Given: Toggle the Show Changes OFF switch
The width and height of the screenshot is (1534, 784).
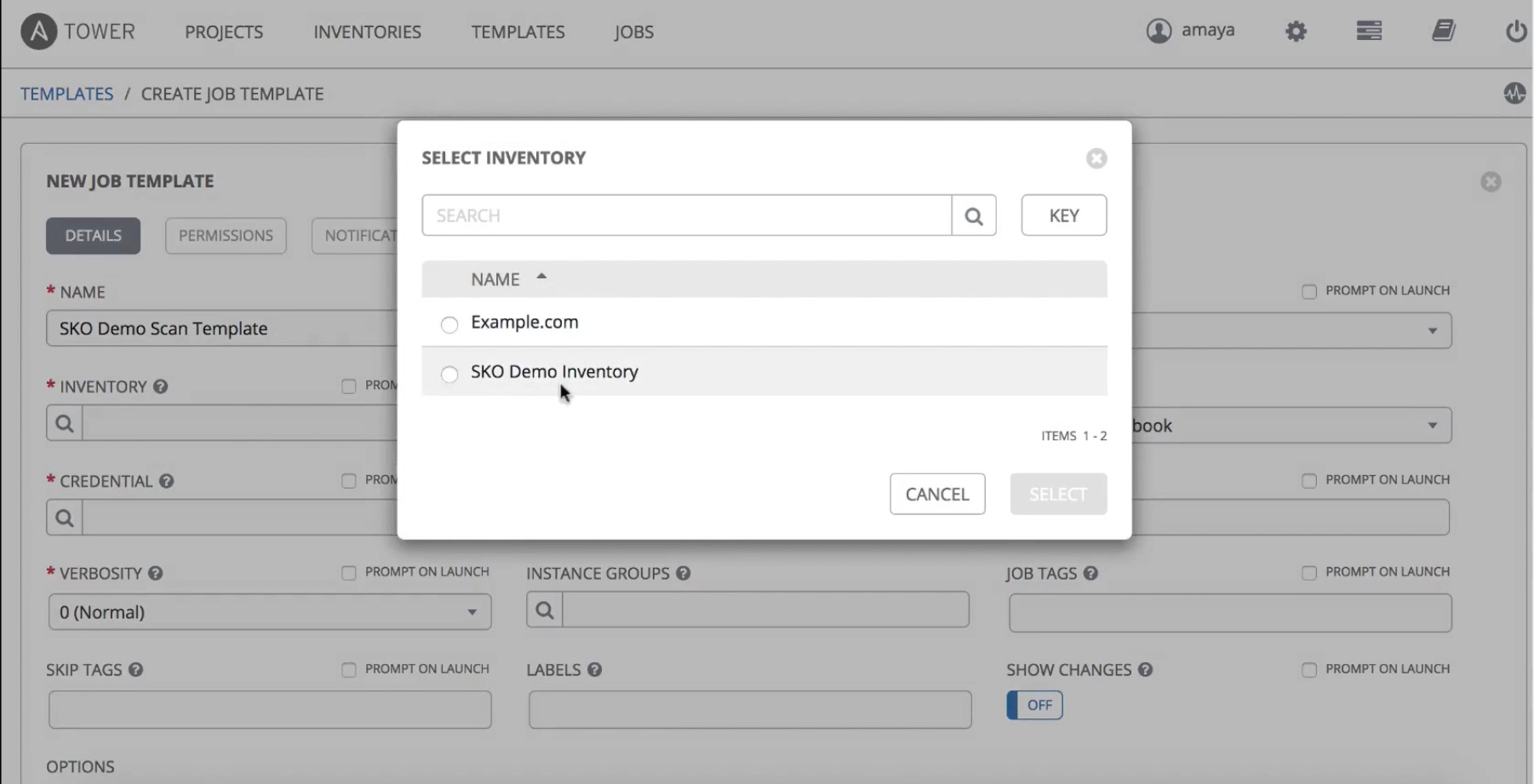Looking at the screenshot, I should point(1034,705).
